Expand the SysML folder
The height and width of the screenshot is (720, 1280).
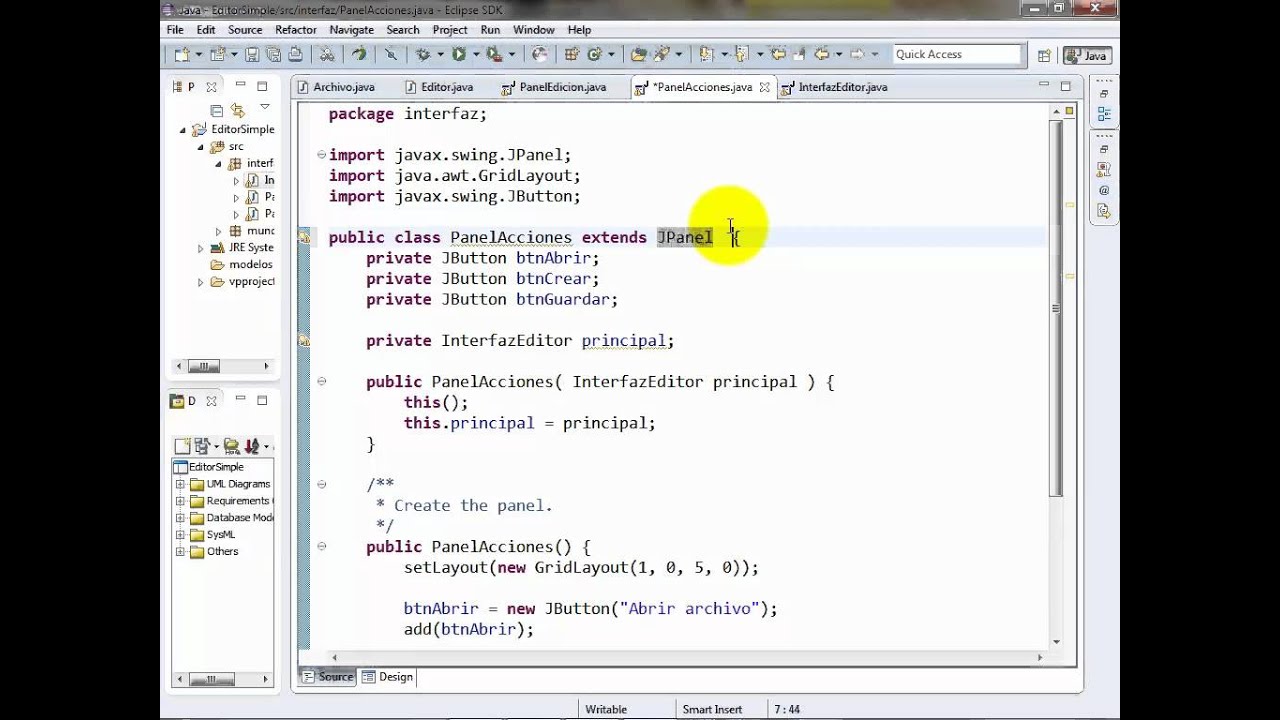pos(181,535)
